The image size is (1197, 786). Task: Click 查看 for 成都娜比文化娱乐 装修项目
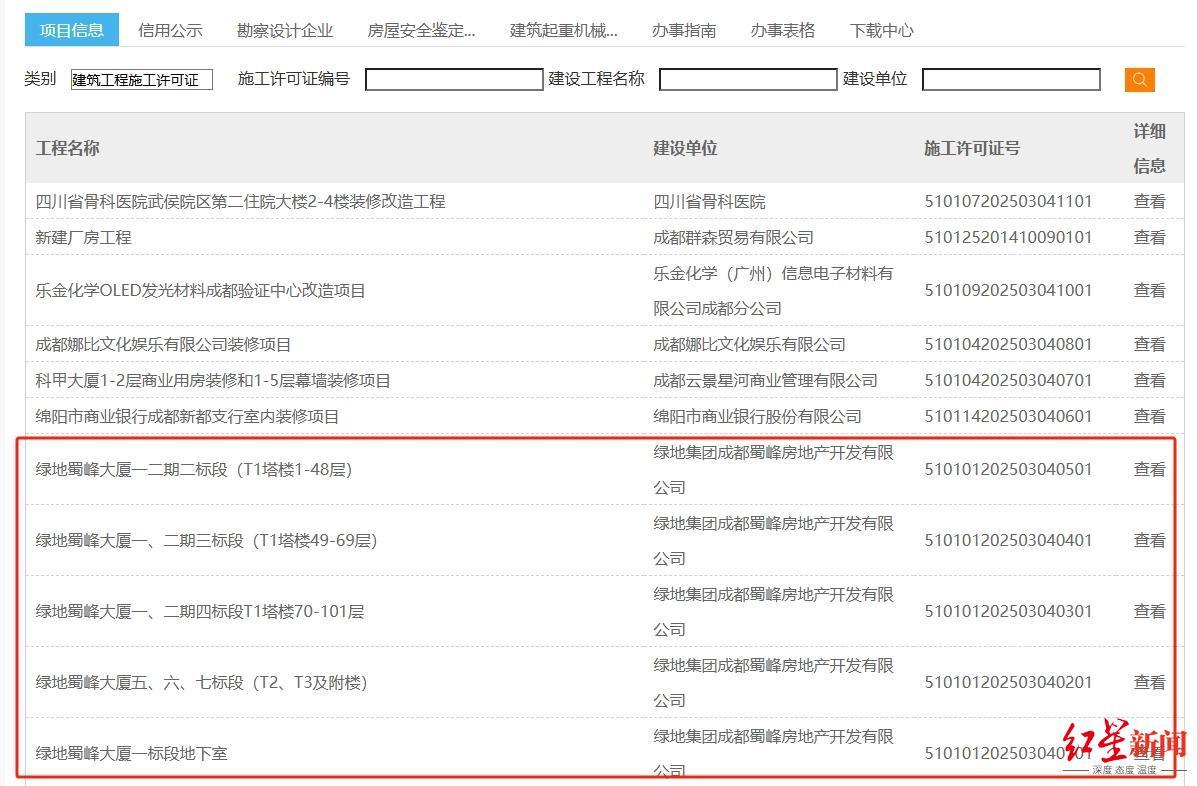(1150, 344)
